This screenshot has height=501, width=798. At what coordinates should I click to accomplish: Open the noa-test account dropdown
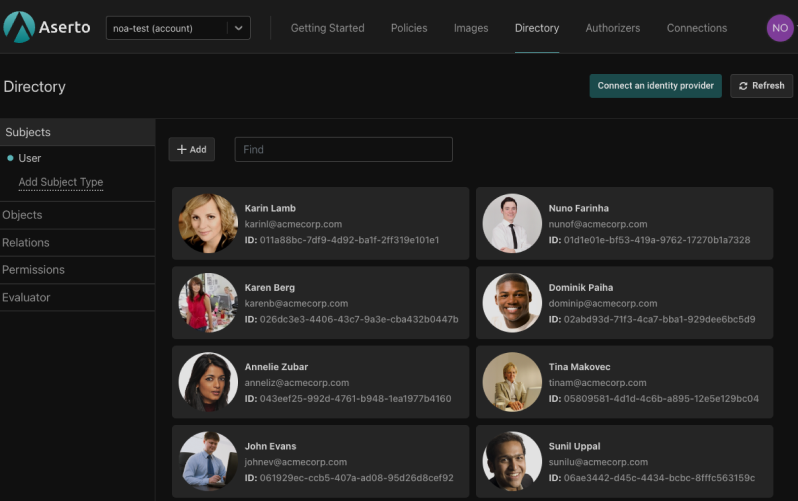[x=178, y=28]
